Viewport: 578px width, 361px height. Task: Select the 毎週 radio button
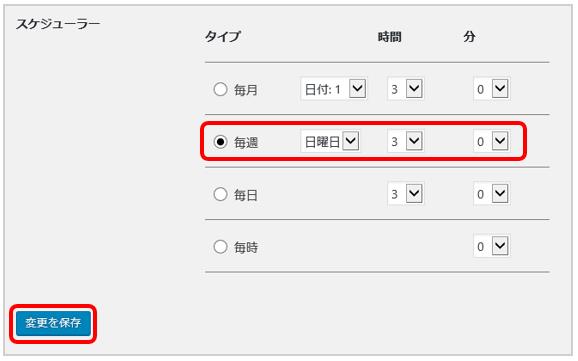220,142
